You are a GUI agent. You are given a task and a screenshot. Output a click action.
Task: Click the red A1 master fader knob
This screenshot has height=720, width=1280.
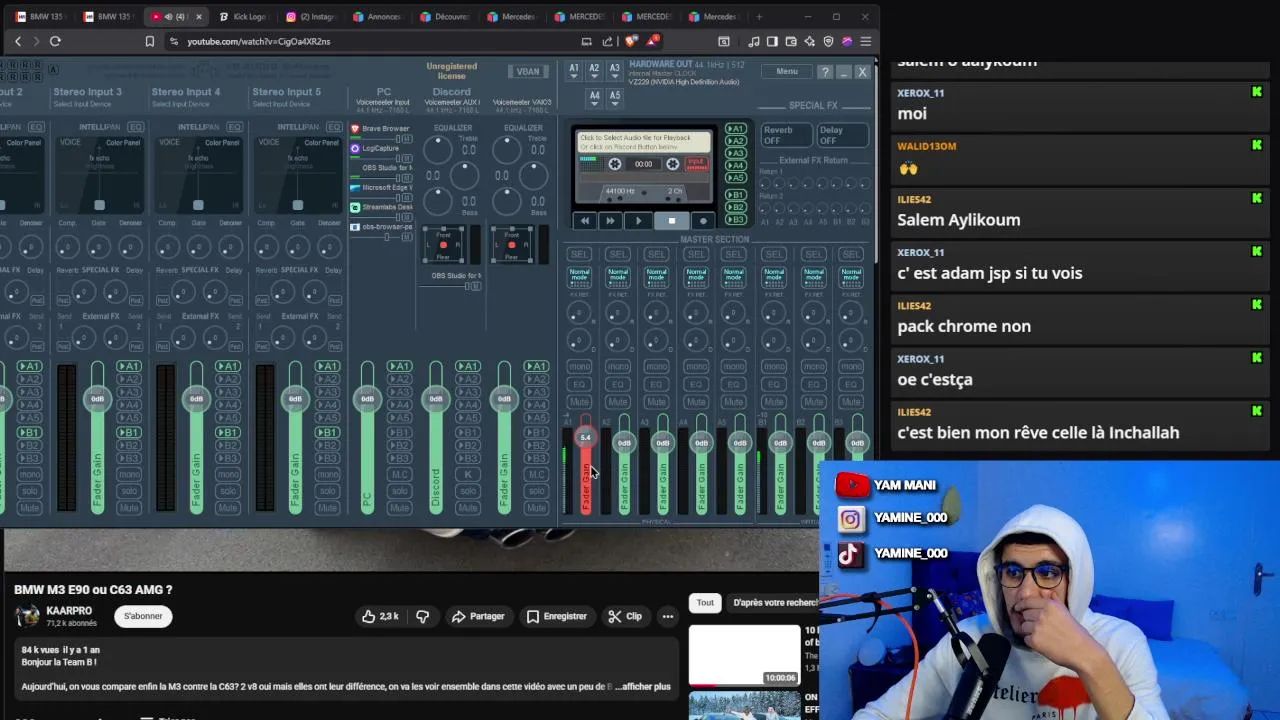(585, 438)
